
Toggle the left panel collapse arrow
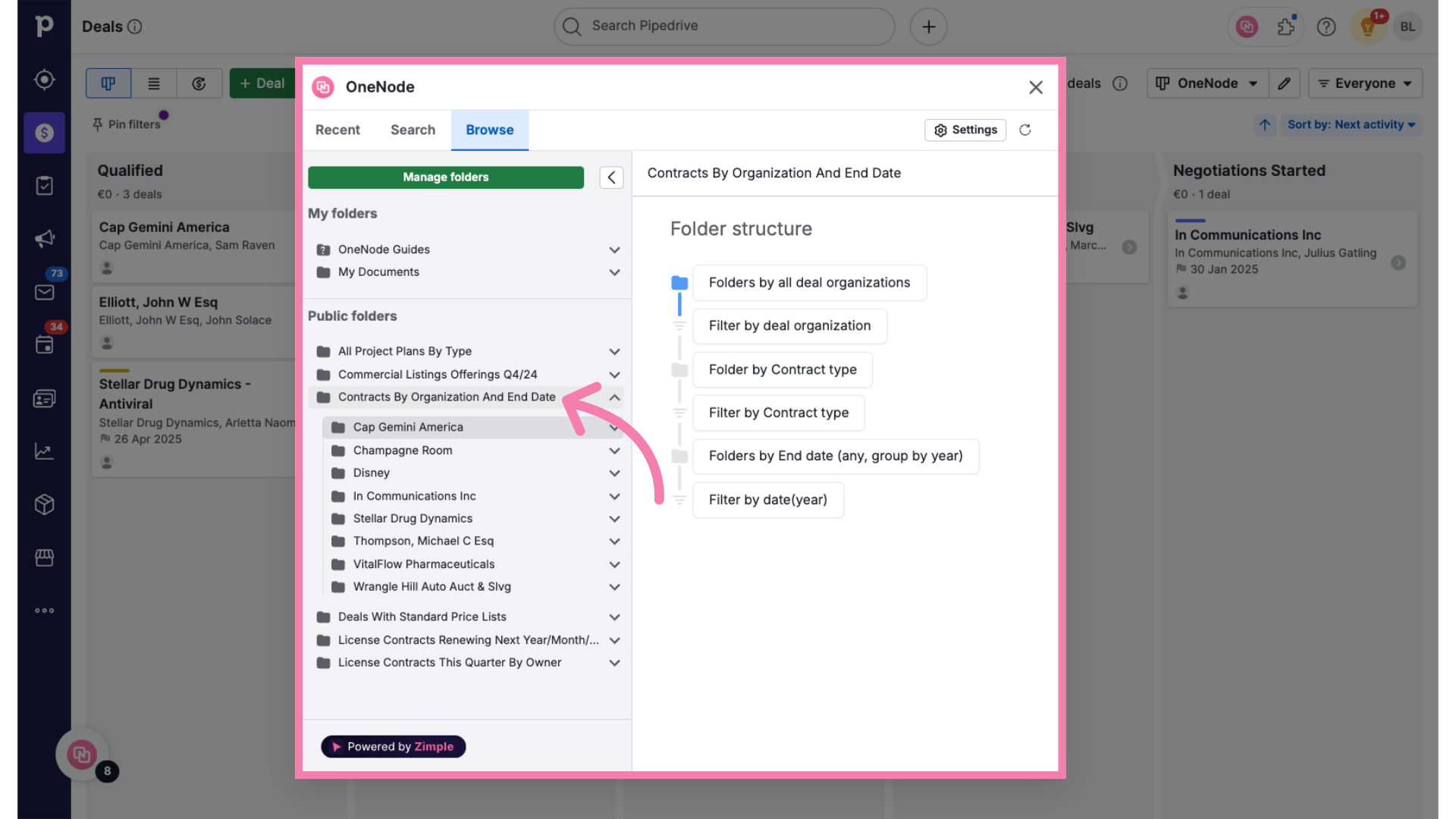click(612, 177)
